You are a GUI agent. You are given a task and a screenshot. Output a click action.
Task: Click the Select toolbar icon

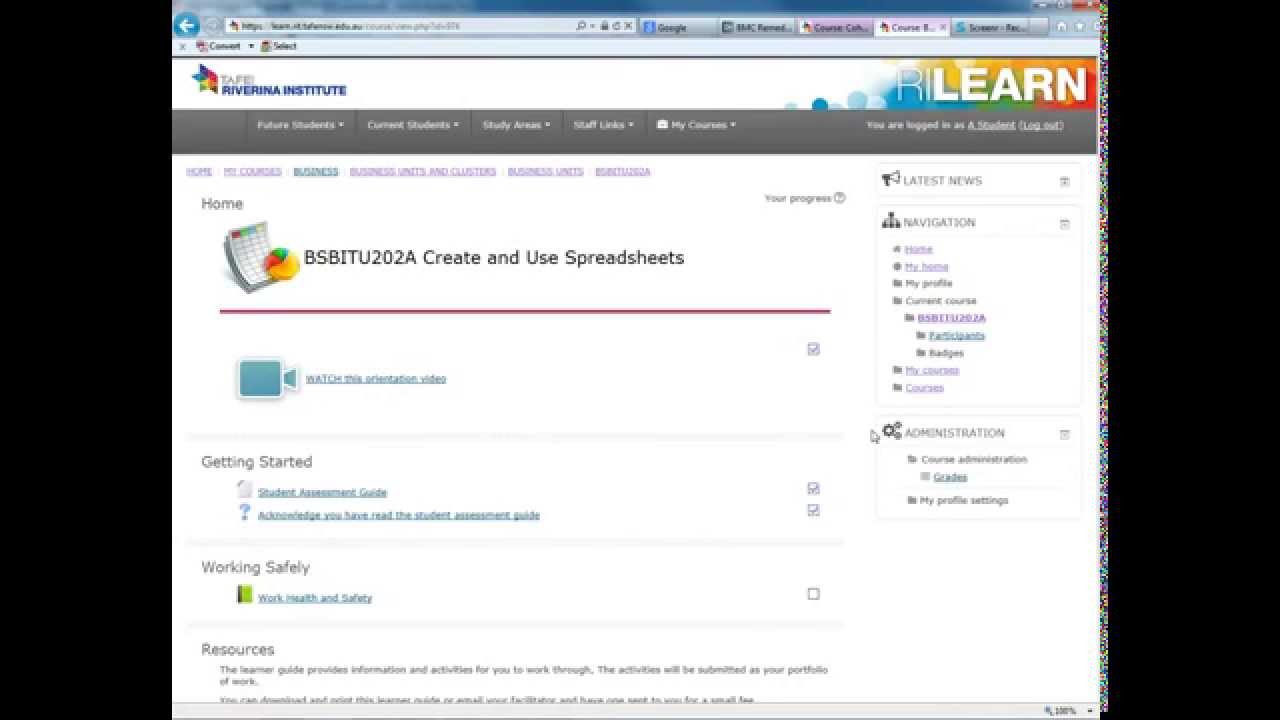pyautogui.click(x=266, y=46)
